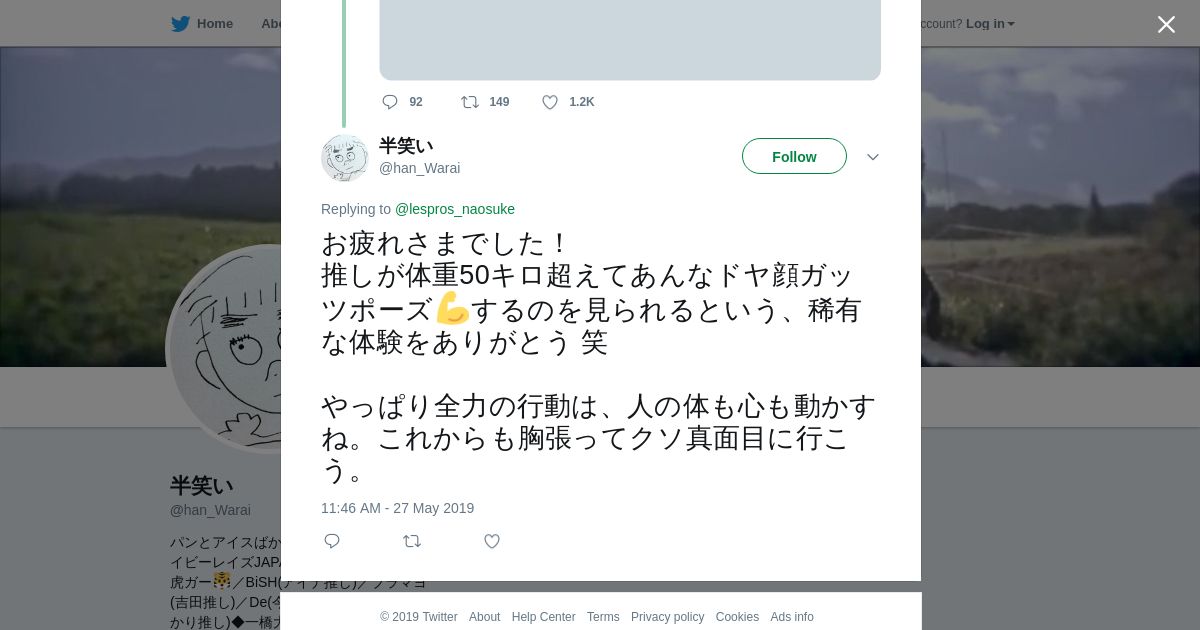This screenshot has width=1200, height=630.
Task: Open the tweet timestamp 27 May 2019
Action: pos(397,508)
